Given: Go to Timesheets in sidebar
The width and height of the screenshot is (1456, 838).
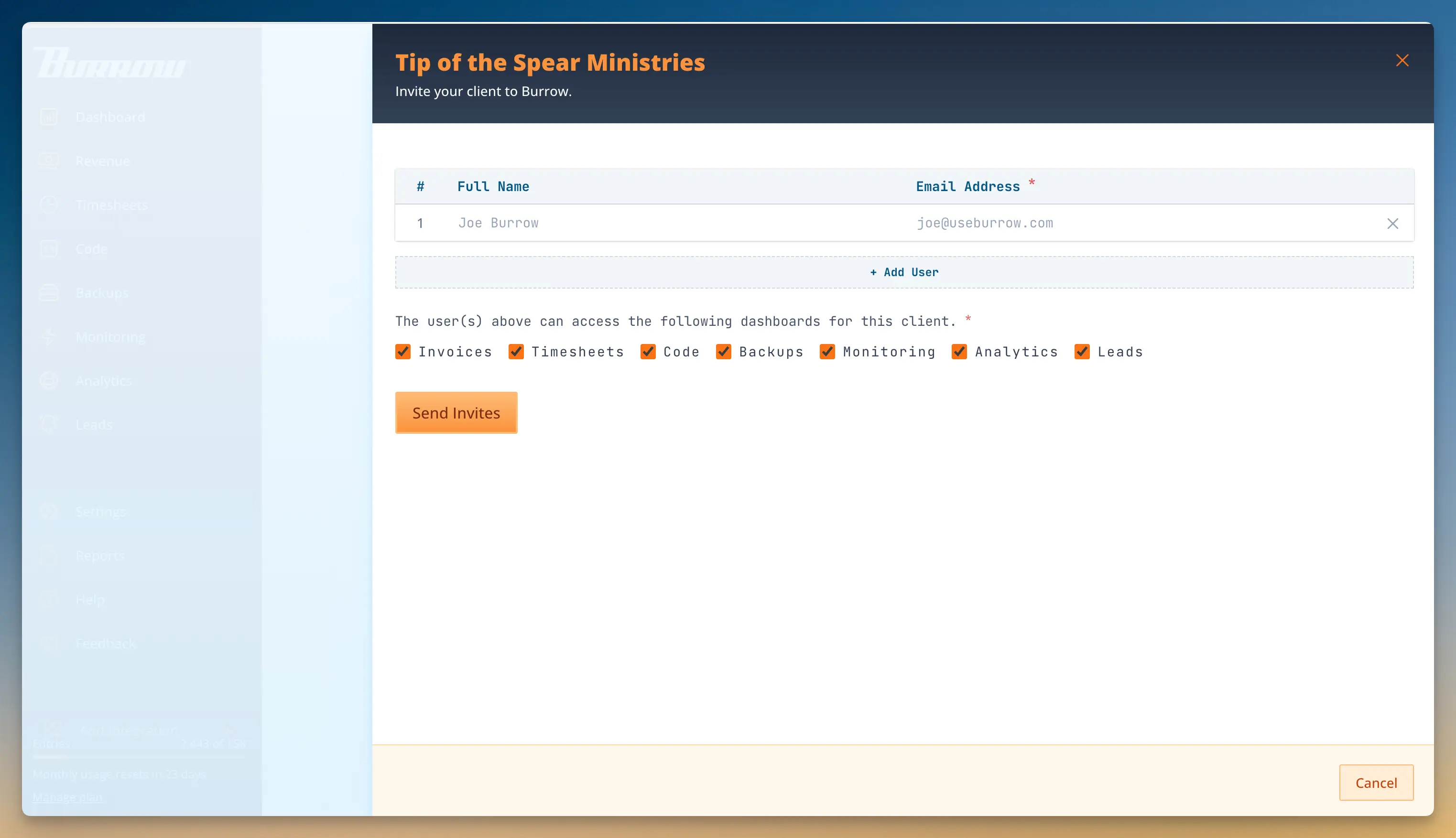Looking at the screenshot, I should (x=112, y=205).
